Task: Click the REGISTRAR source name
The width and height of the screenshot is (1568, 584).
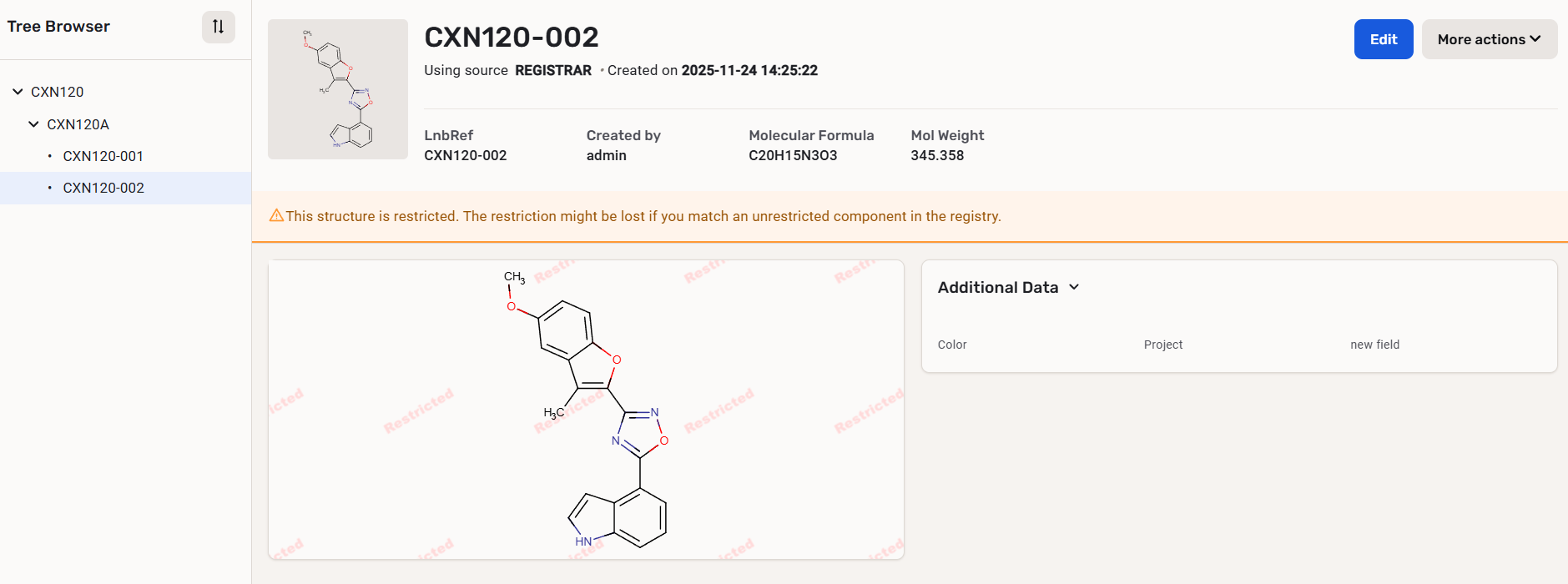Action: pos(552,71)
